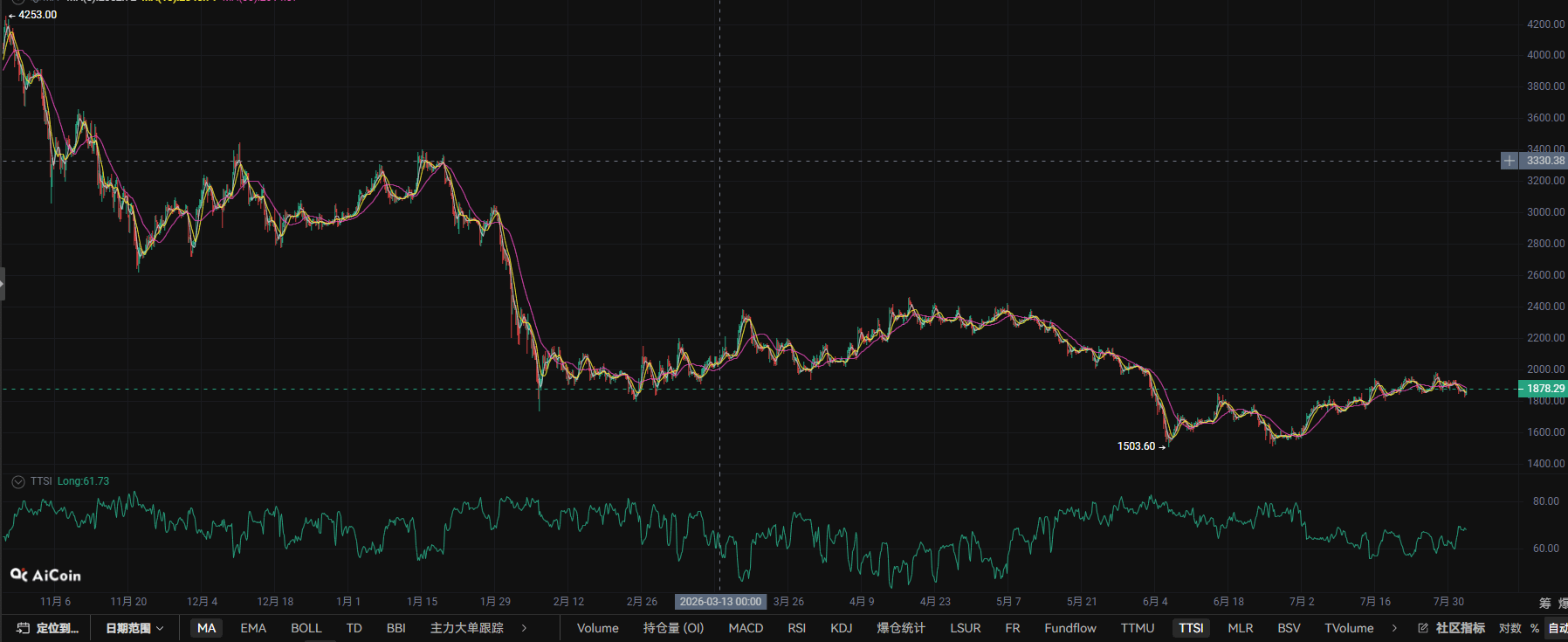Image resolution: width=1568 pixels, height=642 pixels.
Task: Select the TTMU sub-indicator
Action: click(x=1138, y=628)
